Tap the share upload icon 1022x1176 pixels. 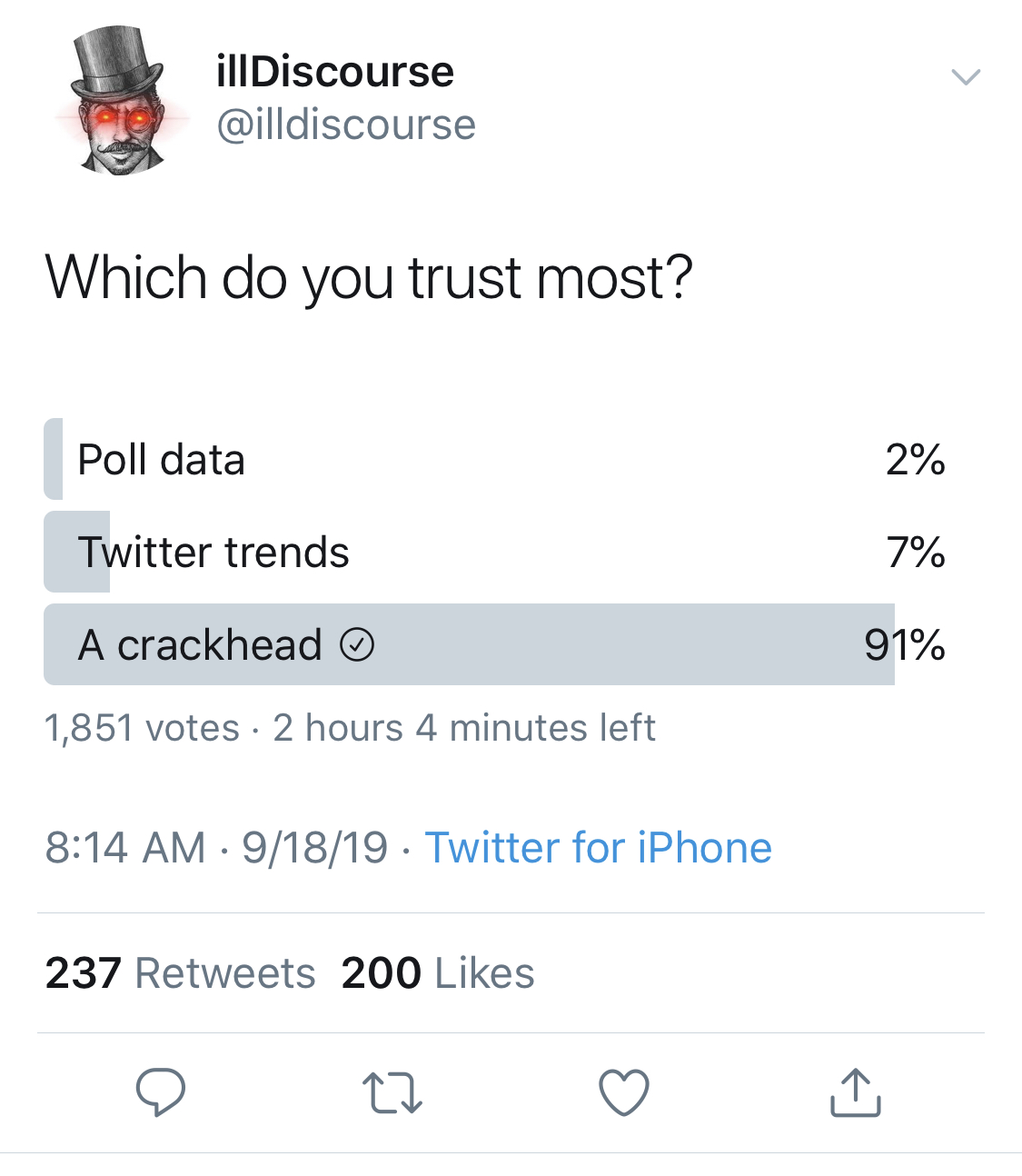pos(855,1091)
